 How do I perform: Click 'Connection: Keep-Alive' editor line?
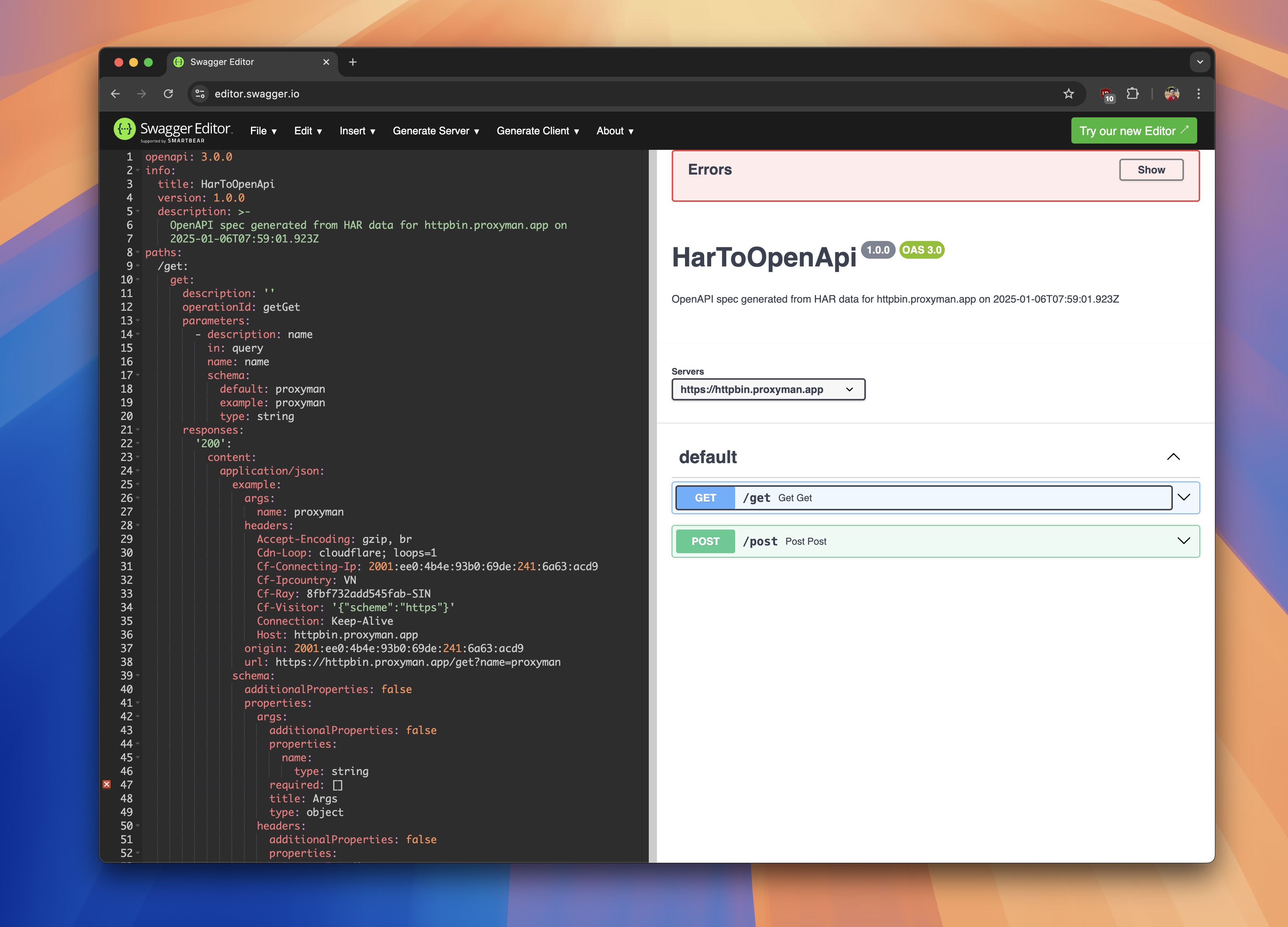[x=325, y=621]
